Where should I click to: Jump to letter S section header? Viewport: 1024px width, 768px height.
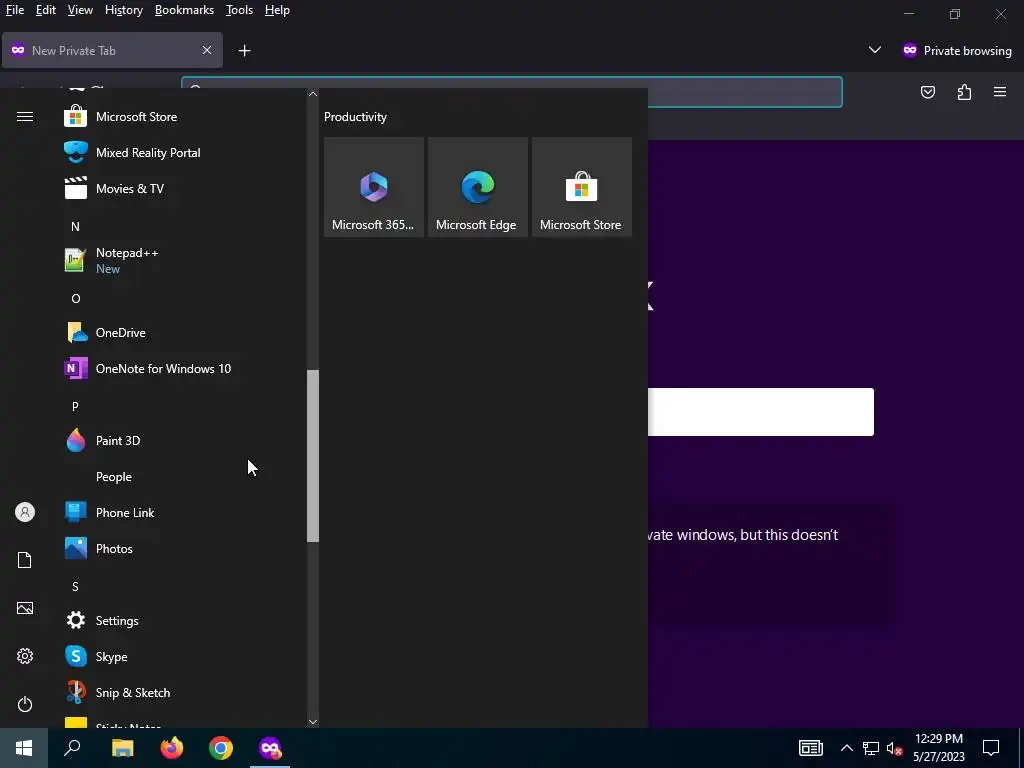coord(75,586)
